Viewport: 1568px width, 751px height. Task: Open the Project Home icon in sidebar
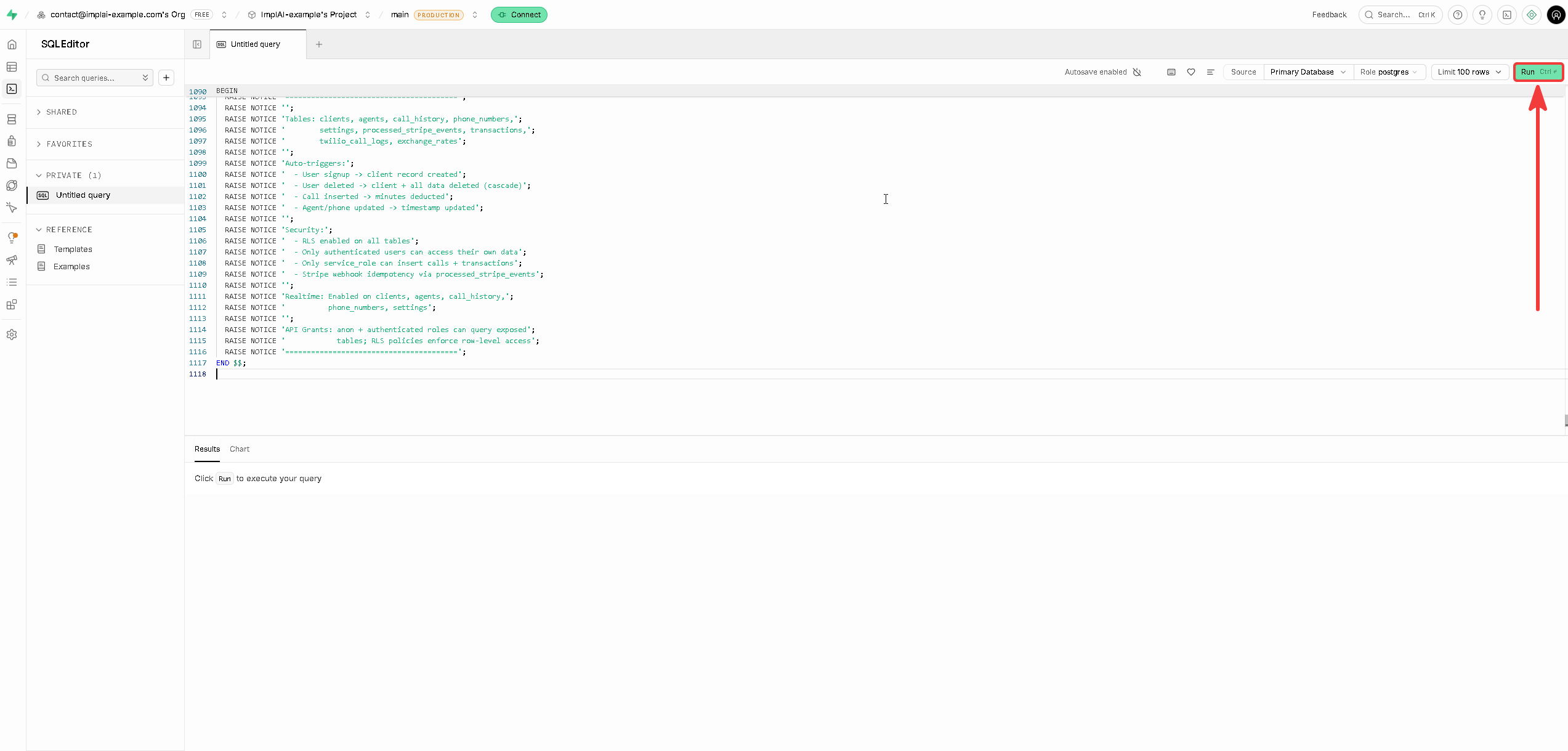click(x=12, y=44)
